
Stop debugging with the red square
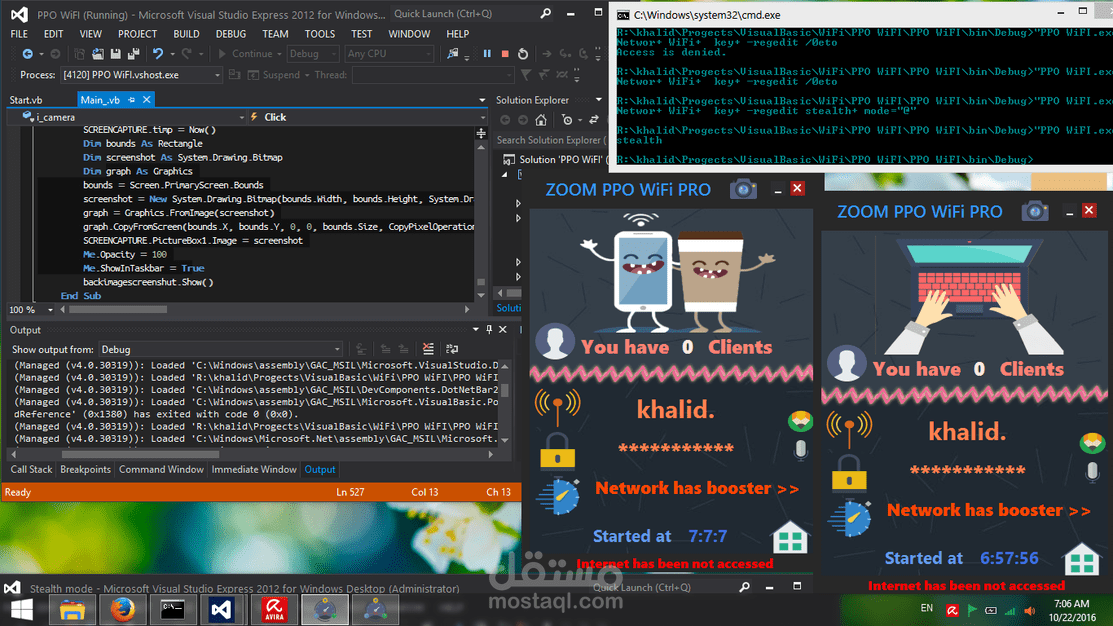coord(505,54)
